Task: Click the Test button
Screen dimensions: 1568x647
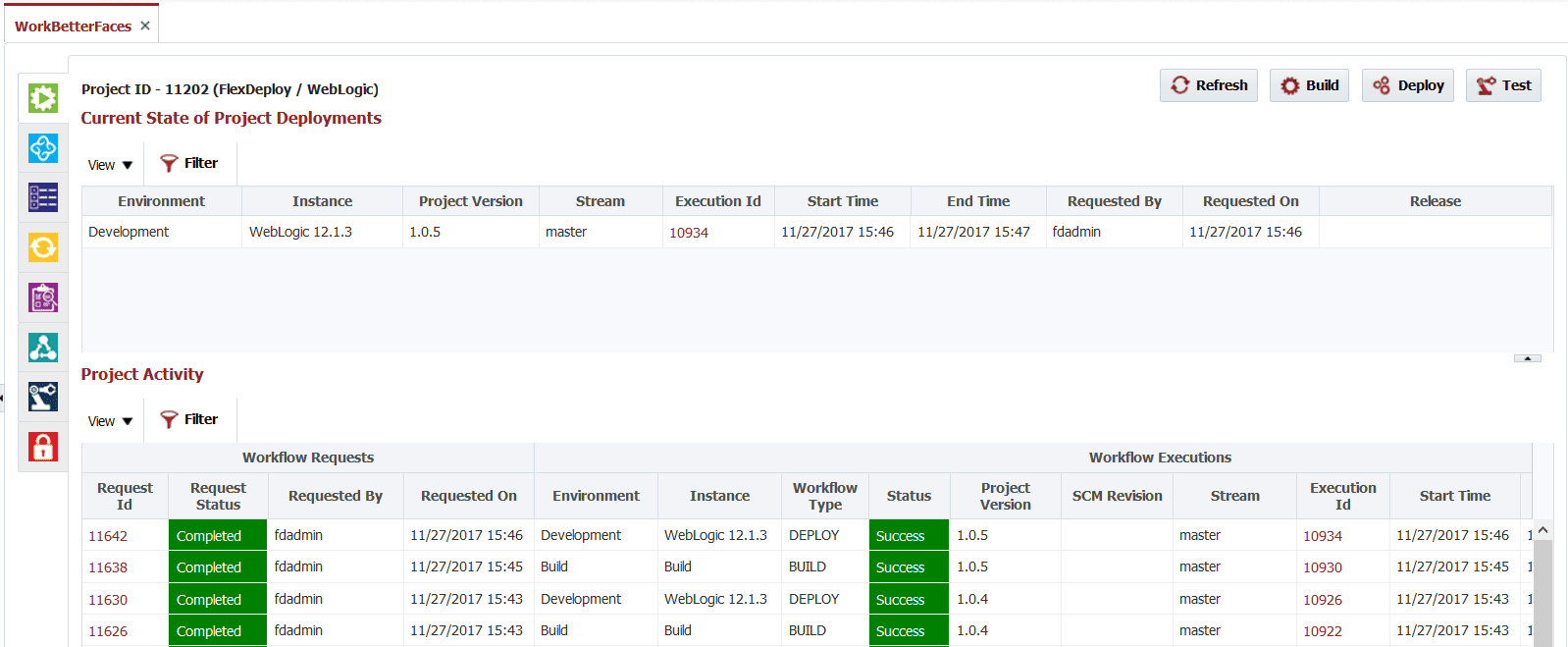Action: coord(1504,85)
